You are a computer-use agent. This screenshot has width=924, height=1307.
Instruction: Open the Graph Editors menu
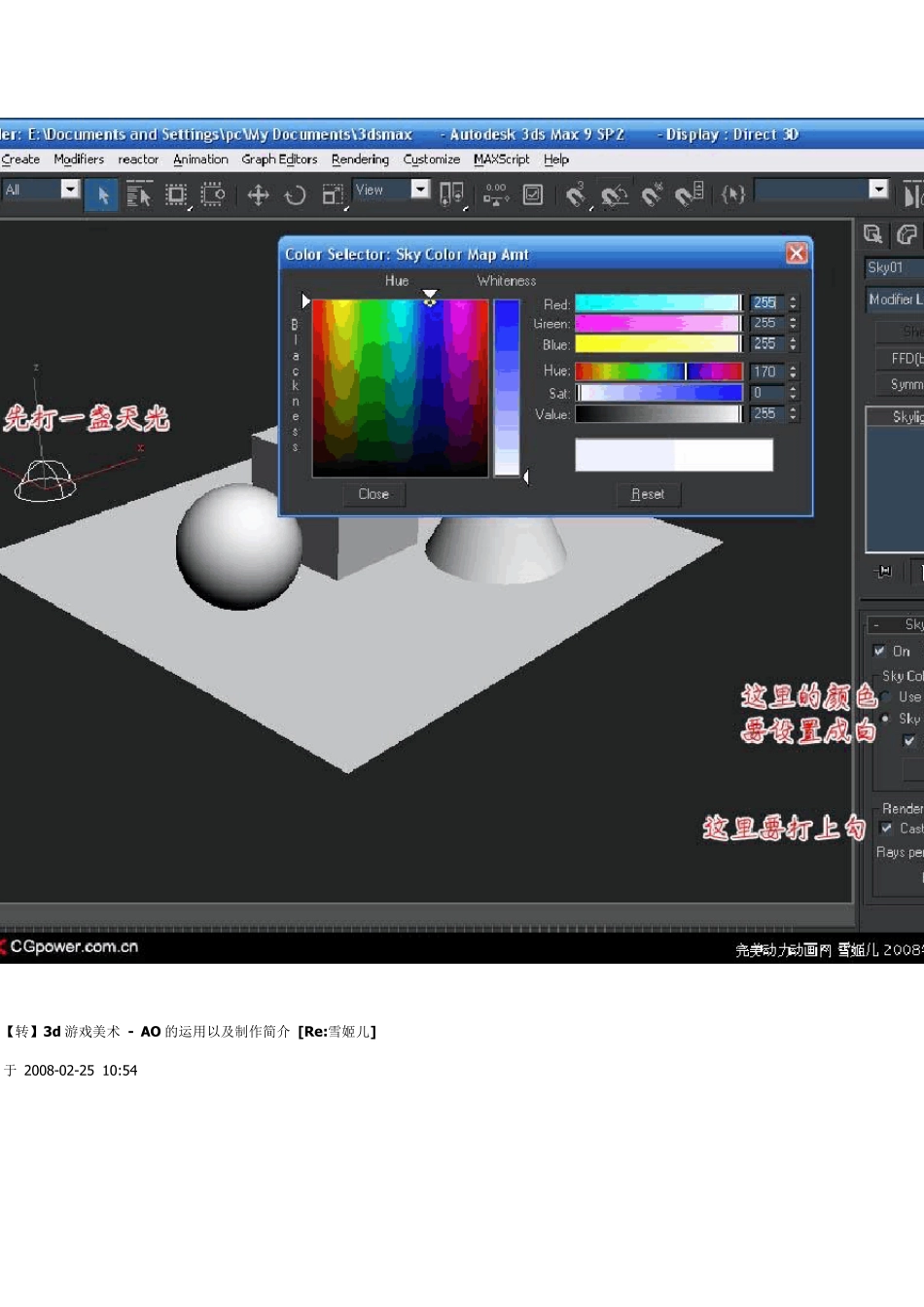point(279,159)
